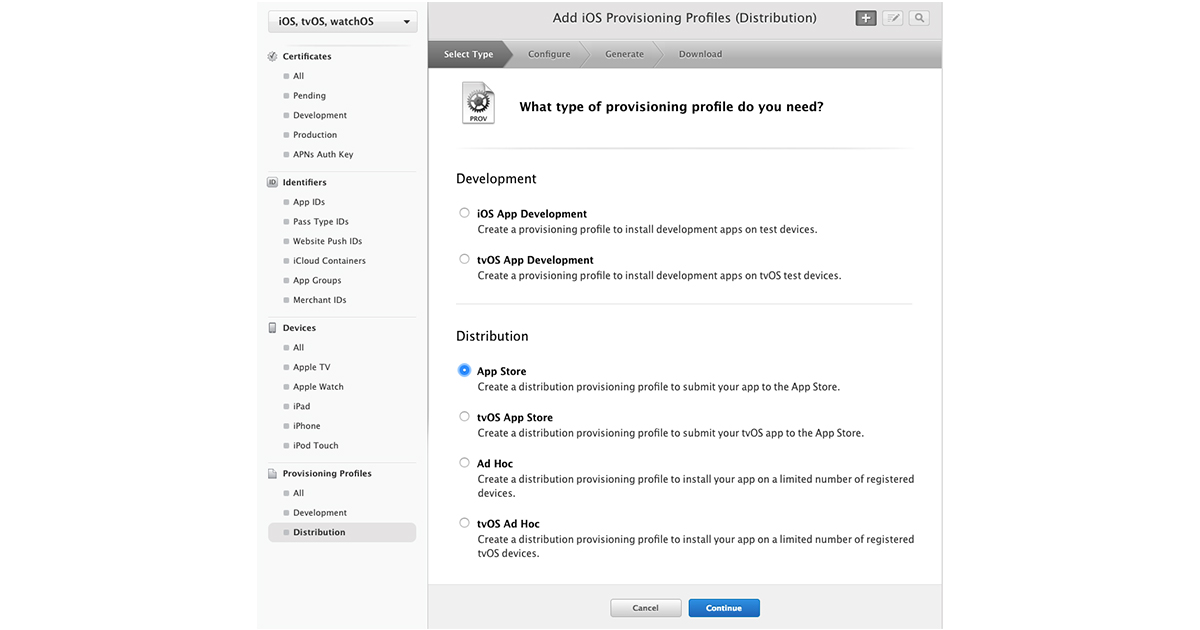Click the plus add profile icon
1200x630 pixels.
[866, 18]
